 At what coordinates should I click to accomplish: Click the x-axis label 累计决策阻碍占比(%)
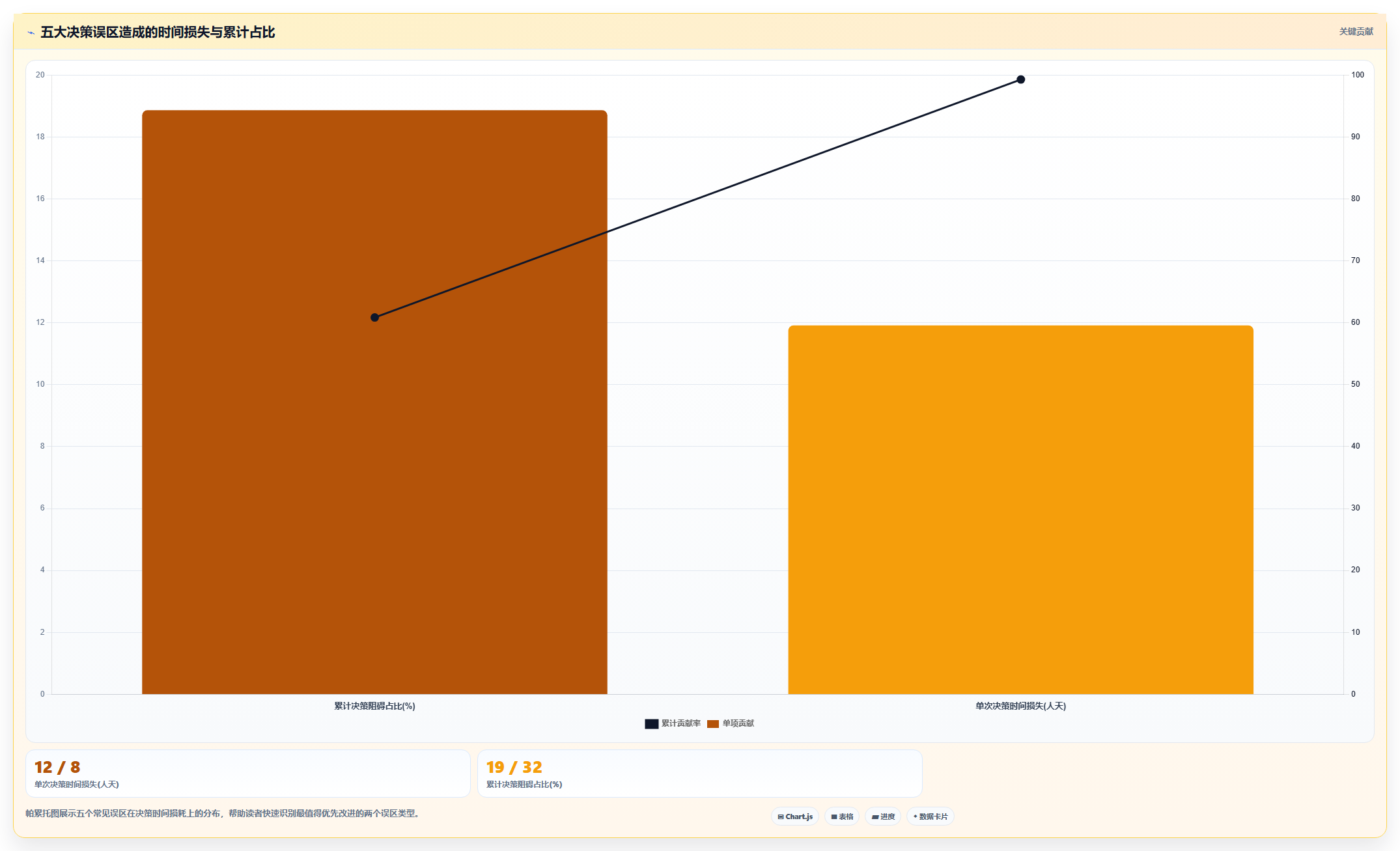click(374, 706)
